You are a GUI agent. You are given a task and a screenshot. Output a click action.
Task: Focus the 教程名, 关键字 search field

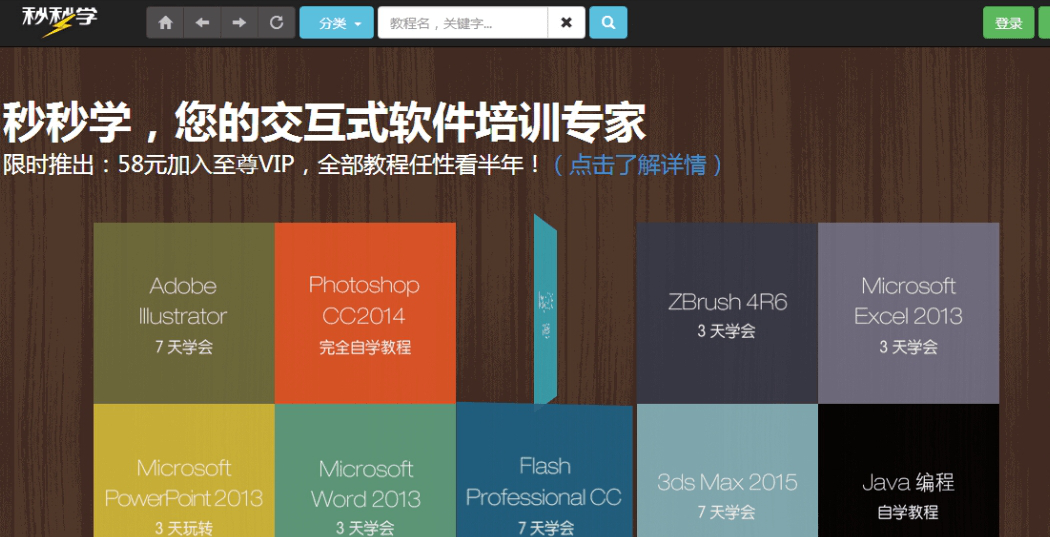[463, 23]
